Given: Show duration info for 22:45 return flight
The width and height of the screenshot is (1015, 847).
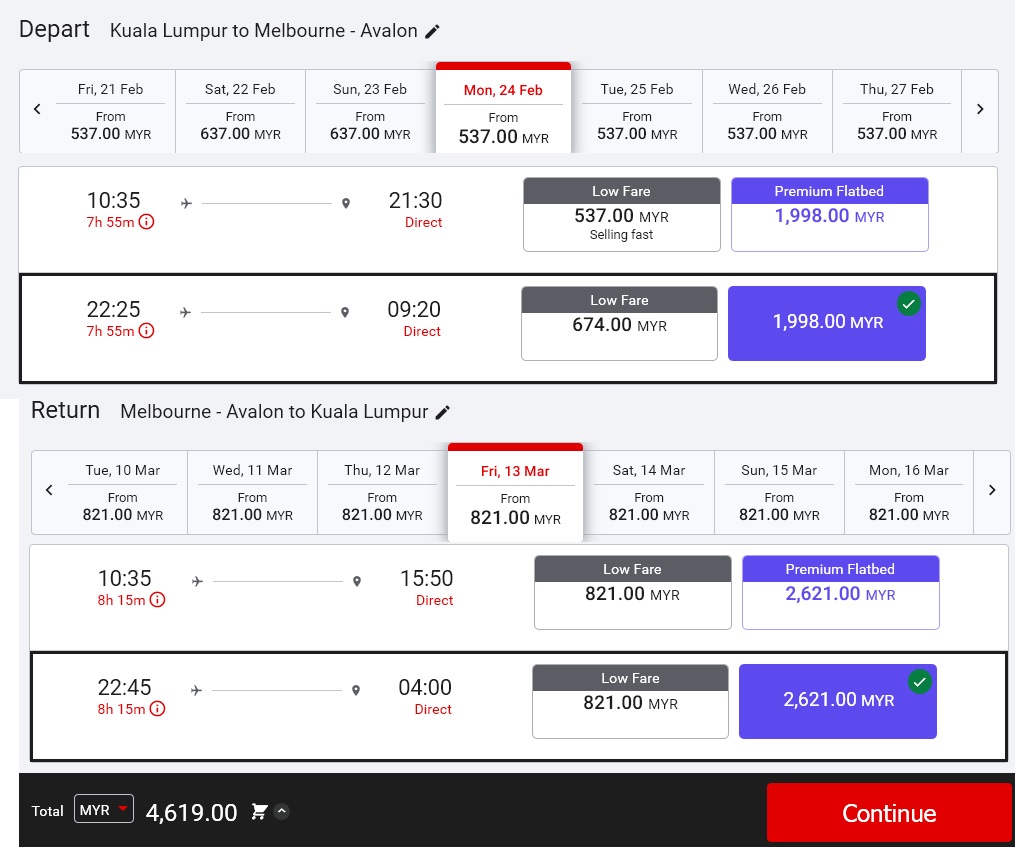Looking at the screenshot, I should [157, 709].
